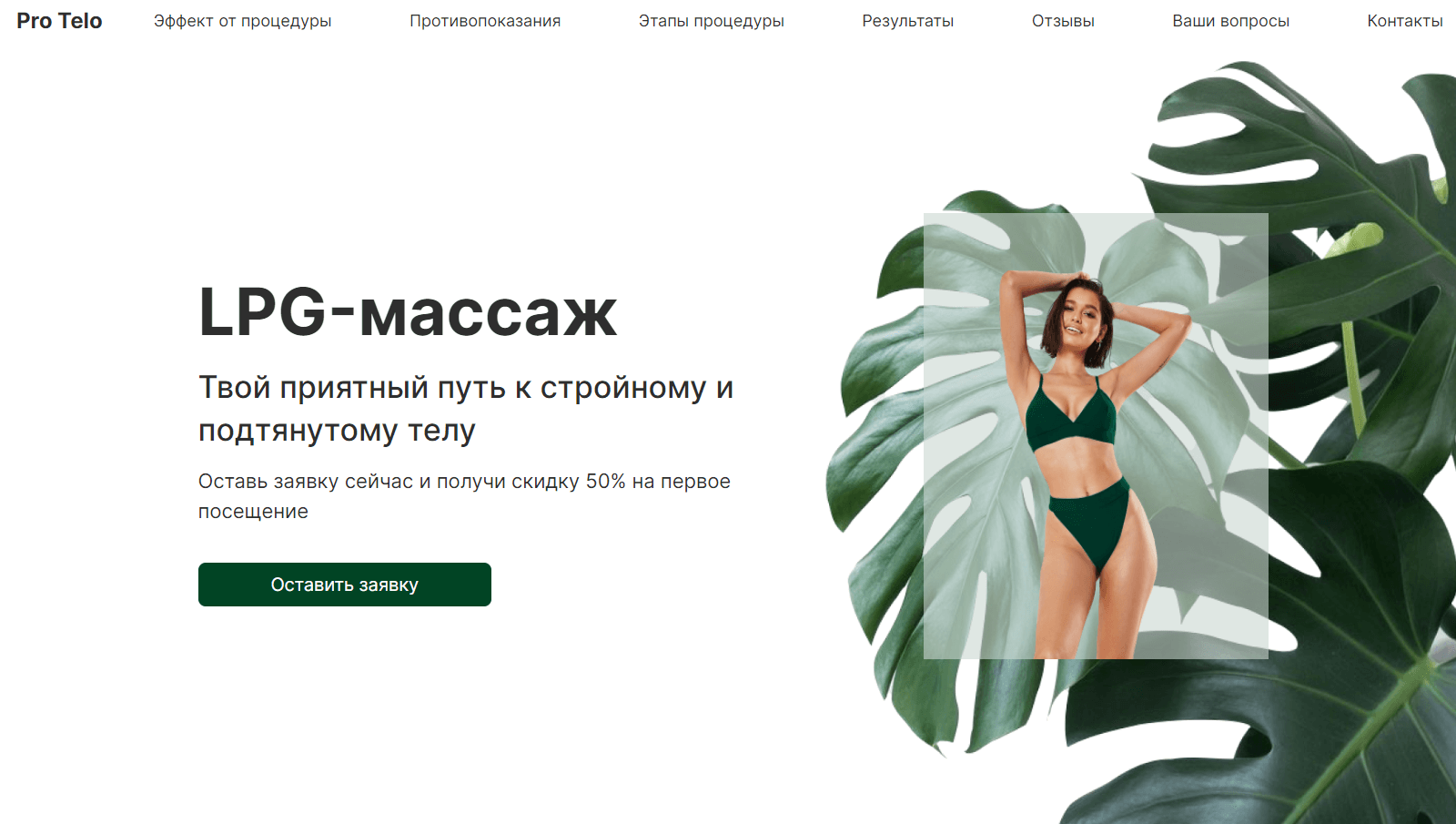Go to Контакты in the header
Viewport: 1456px width, 824px height.
click(1405, 21)
